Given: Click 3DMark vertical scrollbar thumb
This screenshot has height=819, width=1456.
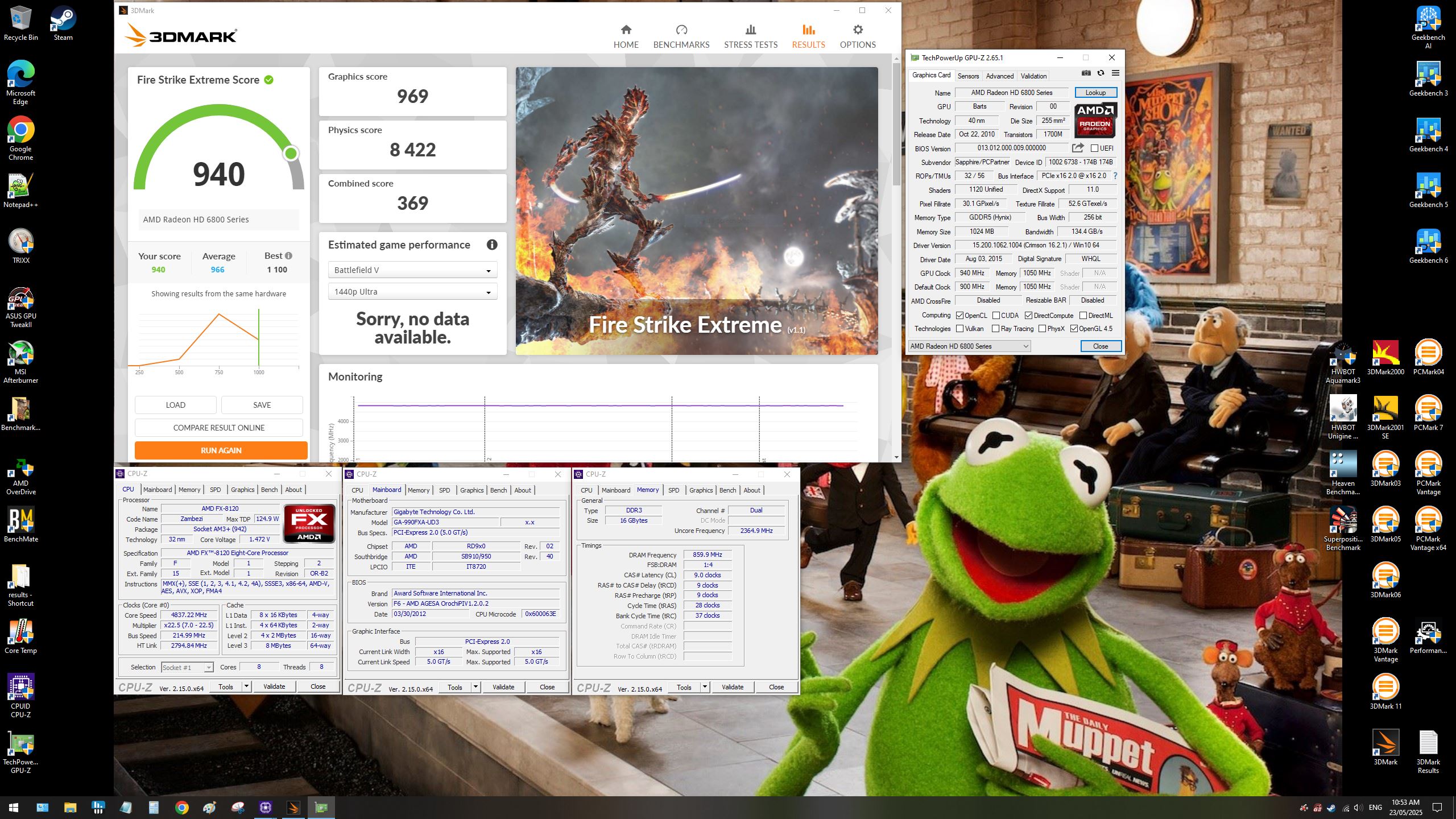Looking at the screenshot, I should [896, 125].
